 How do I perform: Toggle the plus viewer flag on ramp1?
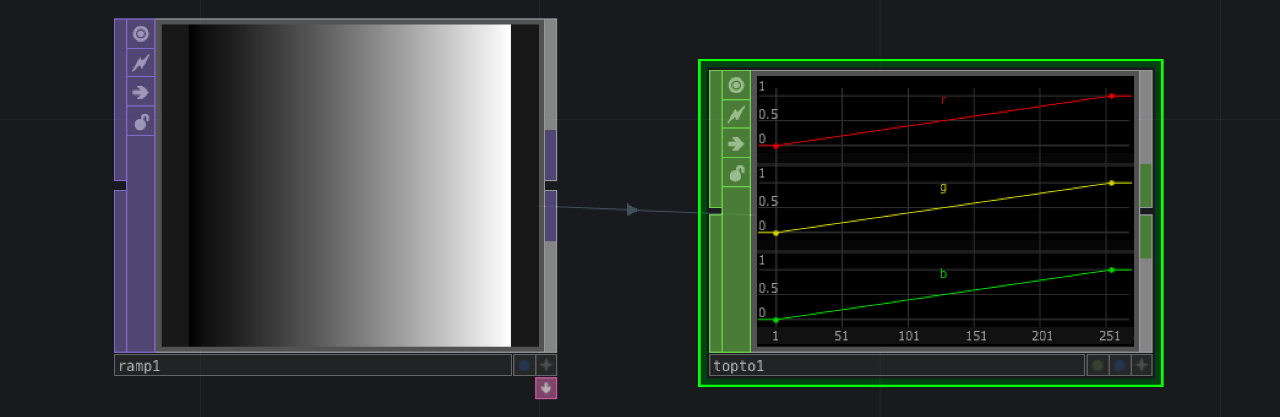pos(546,365)
